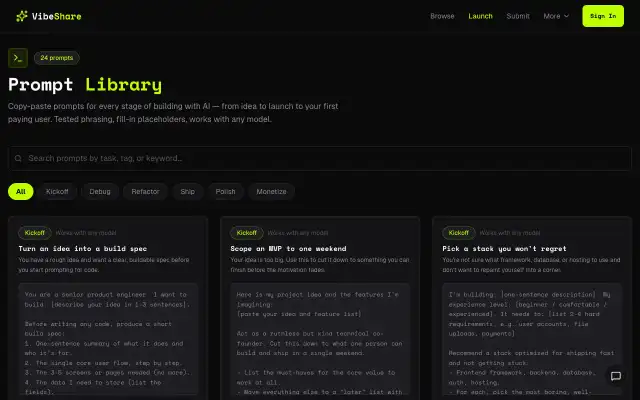Click Kickoff tag on build spec card
The image size is (640, 400).
(35, 233)
